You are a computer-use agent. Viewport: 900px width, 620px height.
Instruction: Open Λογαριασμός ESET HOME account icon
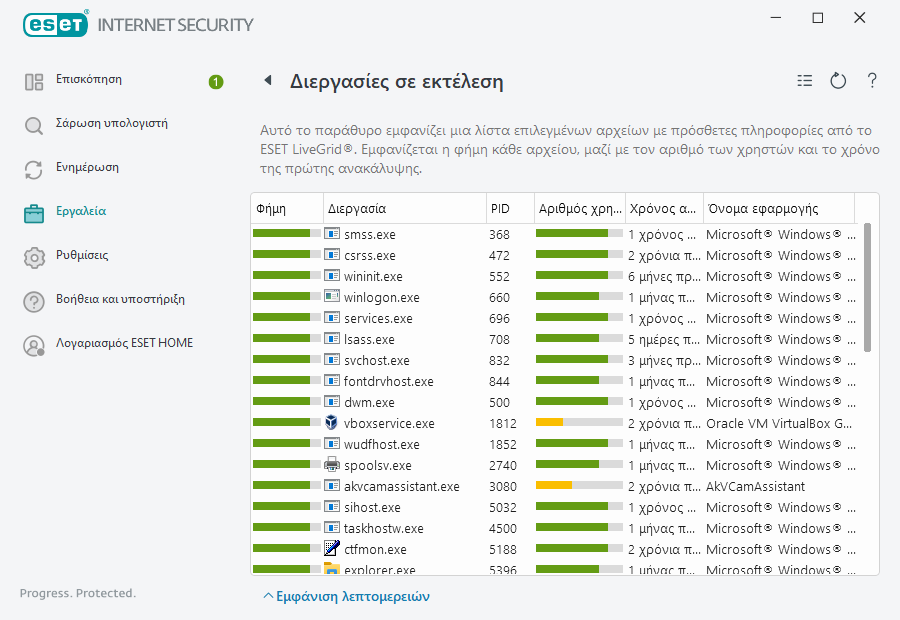coord(34,346)
